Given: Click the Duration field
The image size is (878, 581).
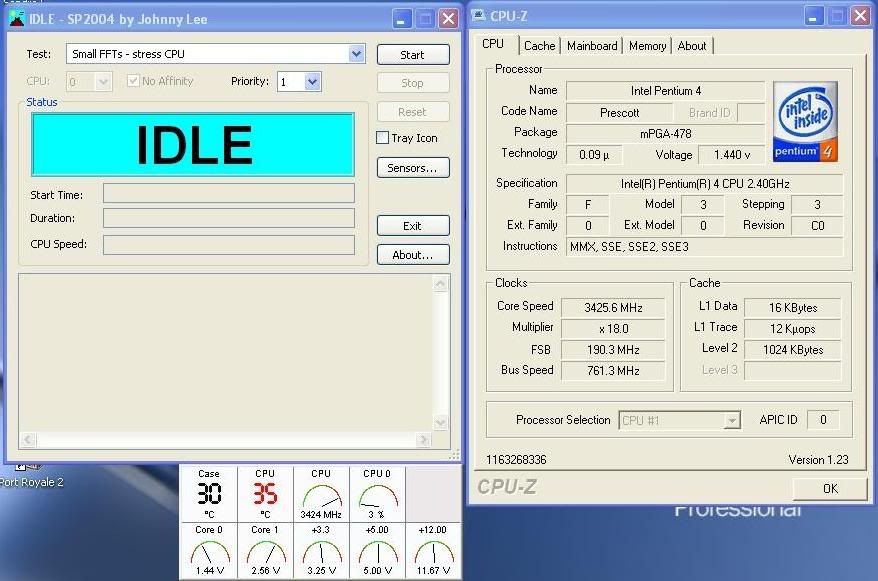Looking at the screenshot, I should click(x=228, y=218).
